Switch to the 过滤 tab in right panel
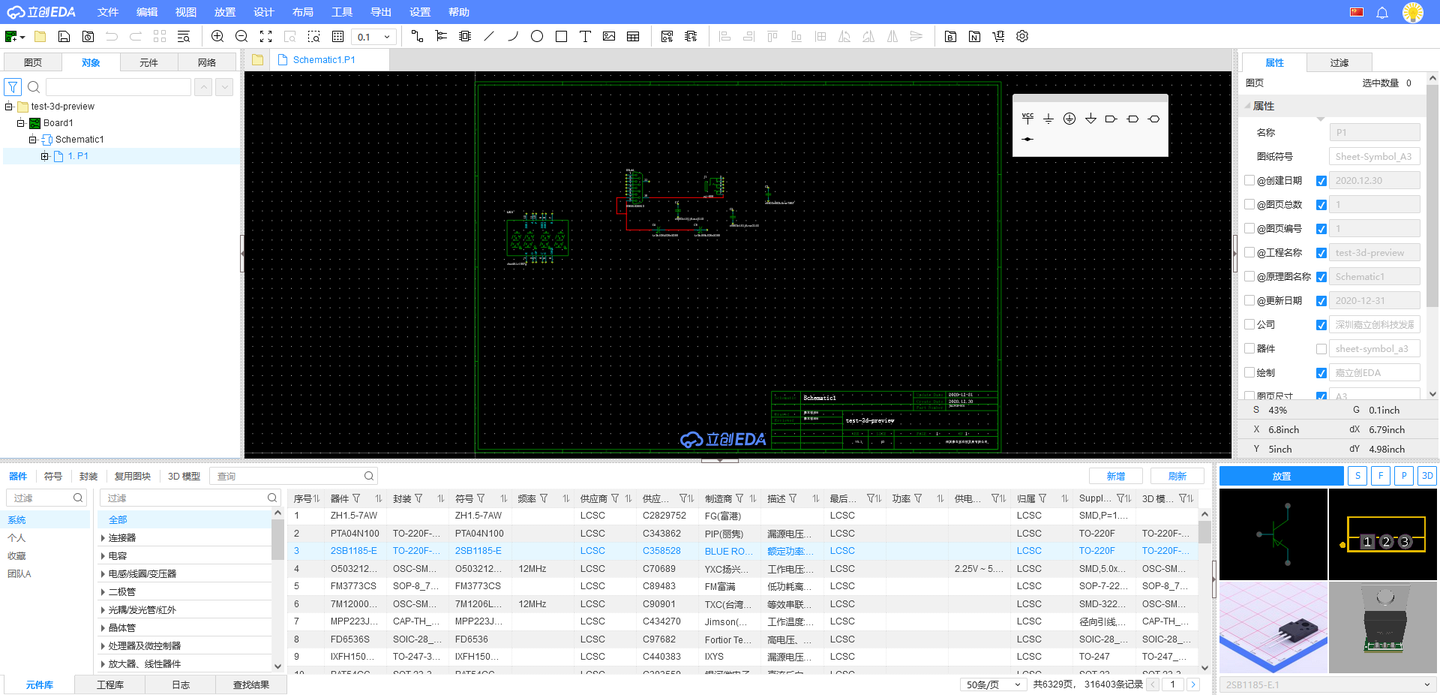The width and height of the screenshot is (1440, 695). pos(1339,62)
